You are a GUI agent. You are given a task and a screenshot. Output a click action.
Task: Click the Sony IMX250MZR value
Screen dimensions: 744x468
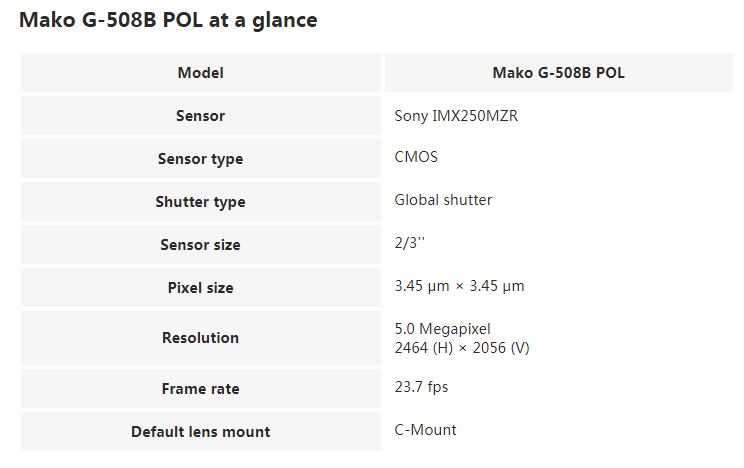(x=456, y=116)
